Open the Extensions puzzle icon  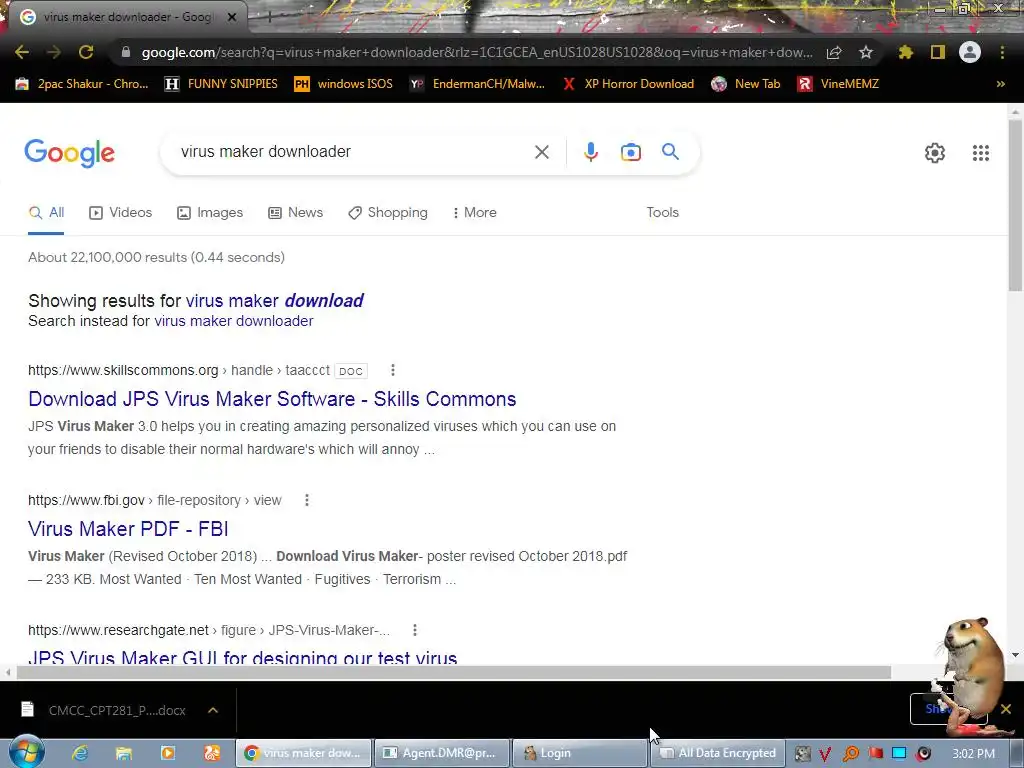point(906,52)
